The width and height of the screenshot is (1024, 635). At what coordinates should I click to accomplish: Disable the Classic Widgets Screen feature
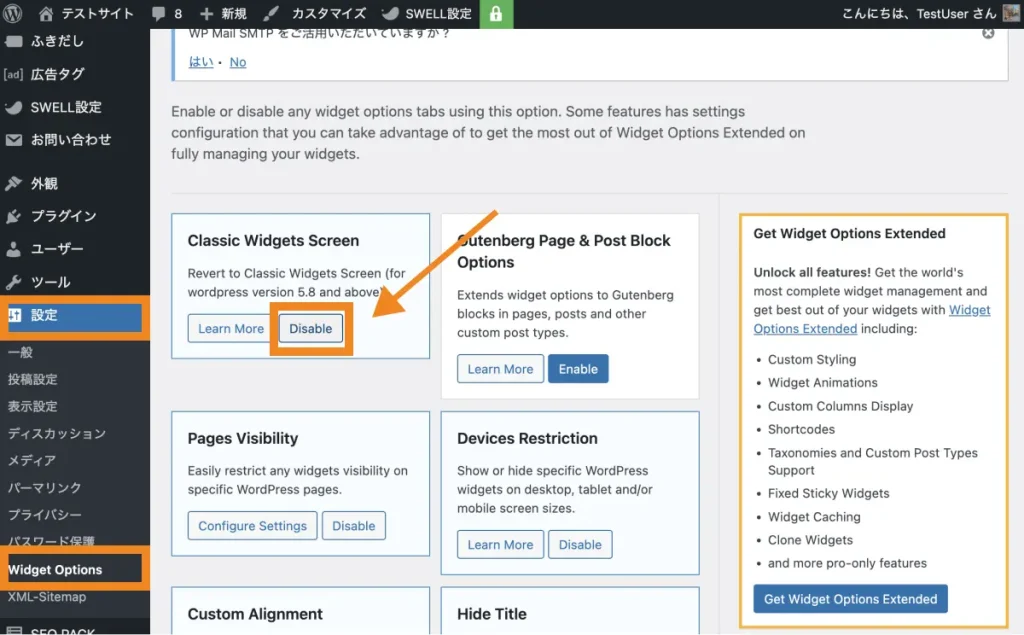tap(310, 329)
